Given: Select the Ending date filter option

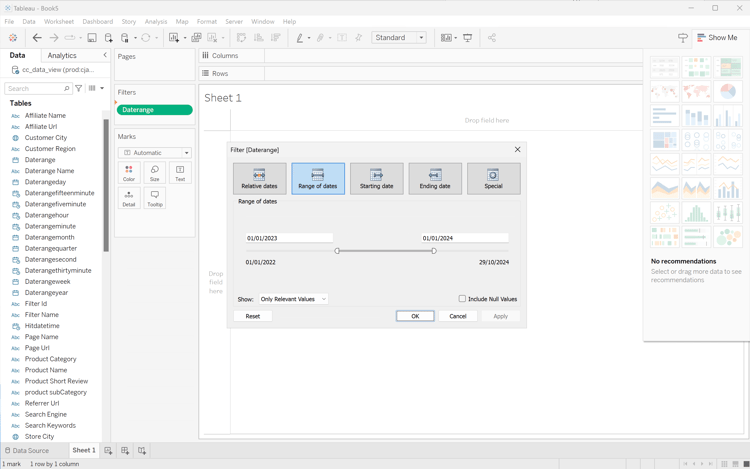Looking at the screenshot, I should point(435,178).
